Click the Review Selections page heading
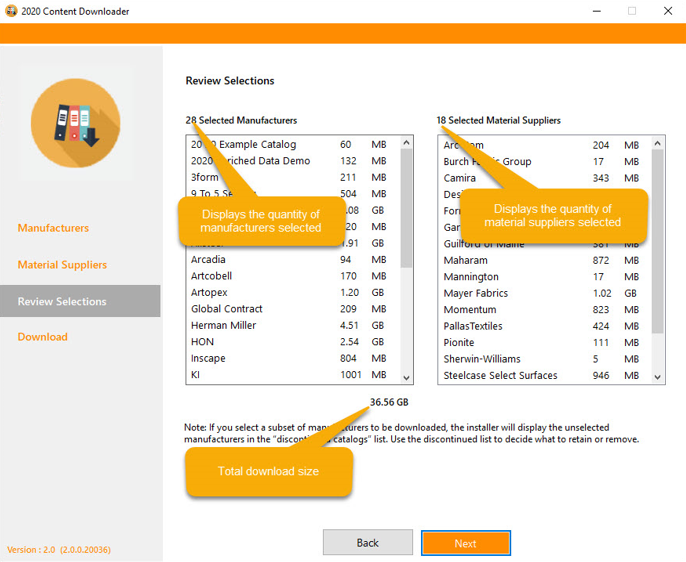The width and height of the screenshot is (686, 562). 230,80
